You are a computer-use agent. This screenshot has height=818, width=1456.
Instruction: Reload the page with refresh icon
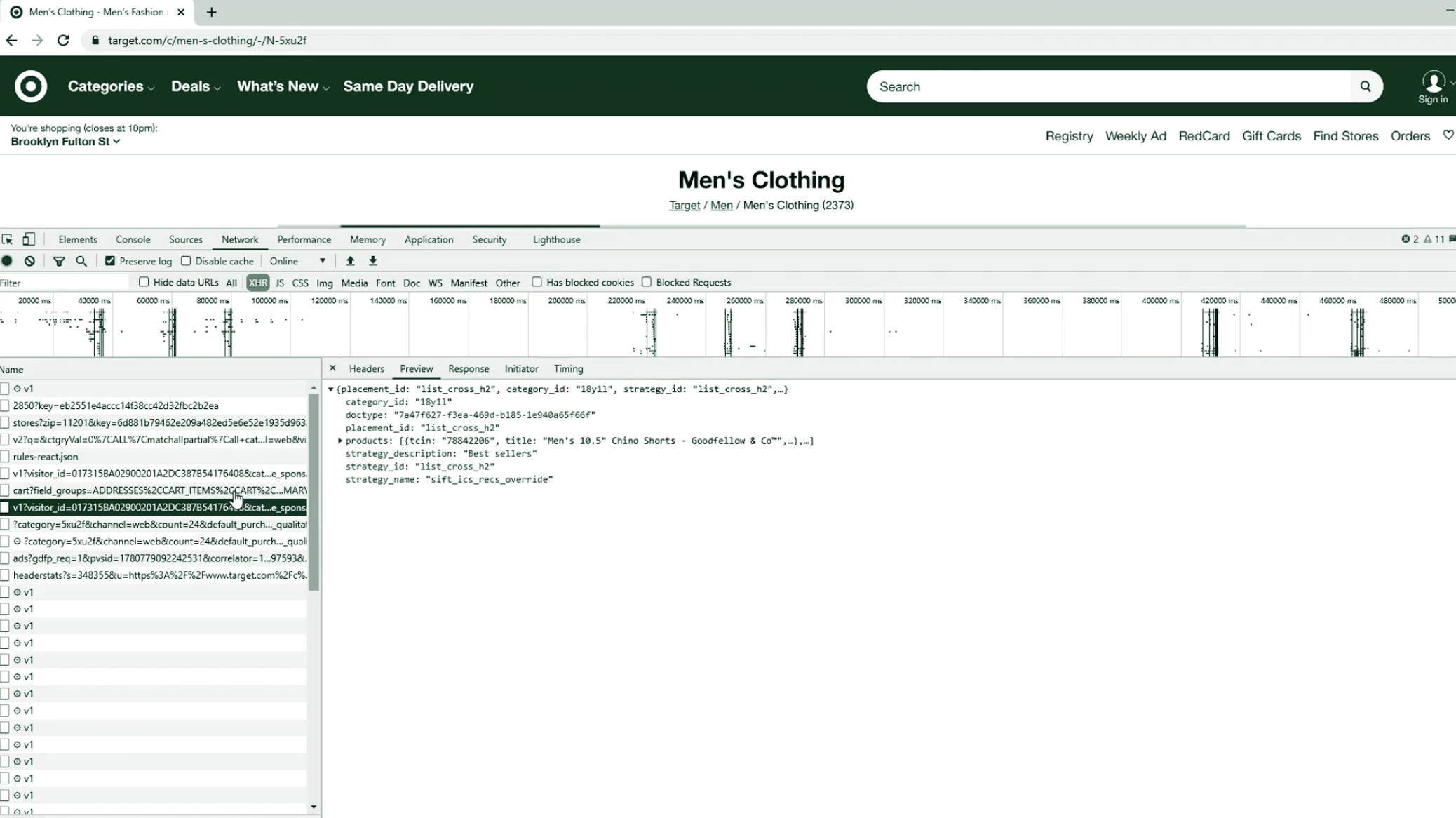pyautogui.click(x=63, y=40)
